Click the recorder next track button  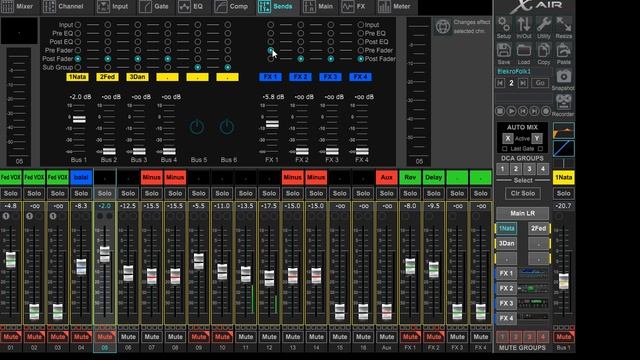point(534,111)
